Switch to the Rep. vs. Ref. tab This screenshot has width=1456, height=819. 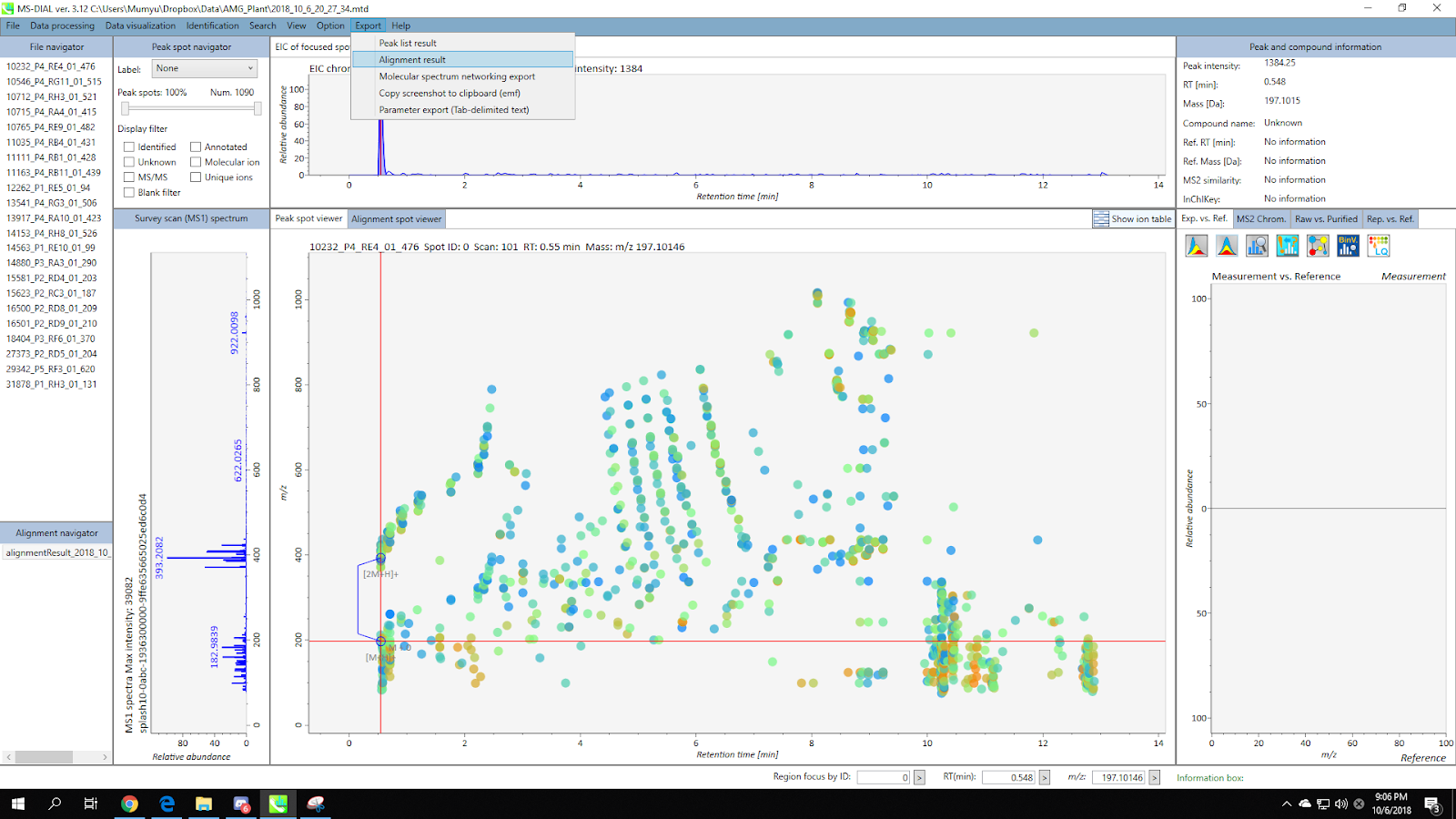1390,219
